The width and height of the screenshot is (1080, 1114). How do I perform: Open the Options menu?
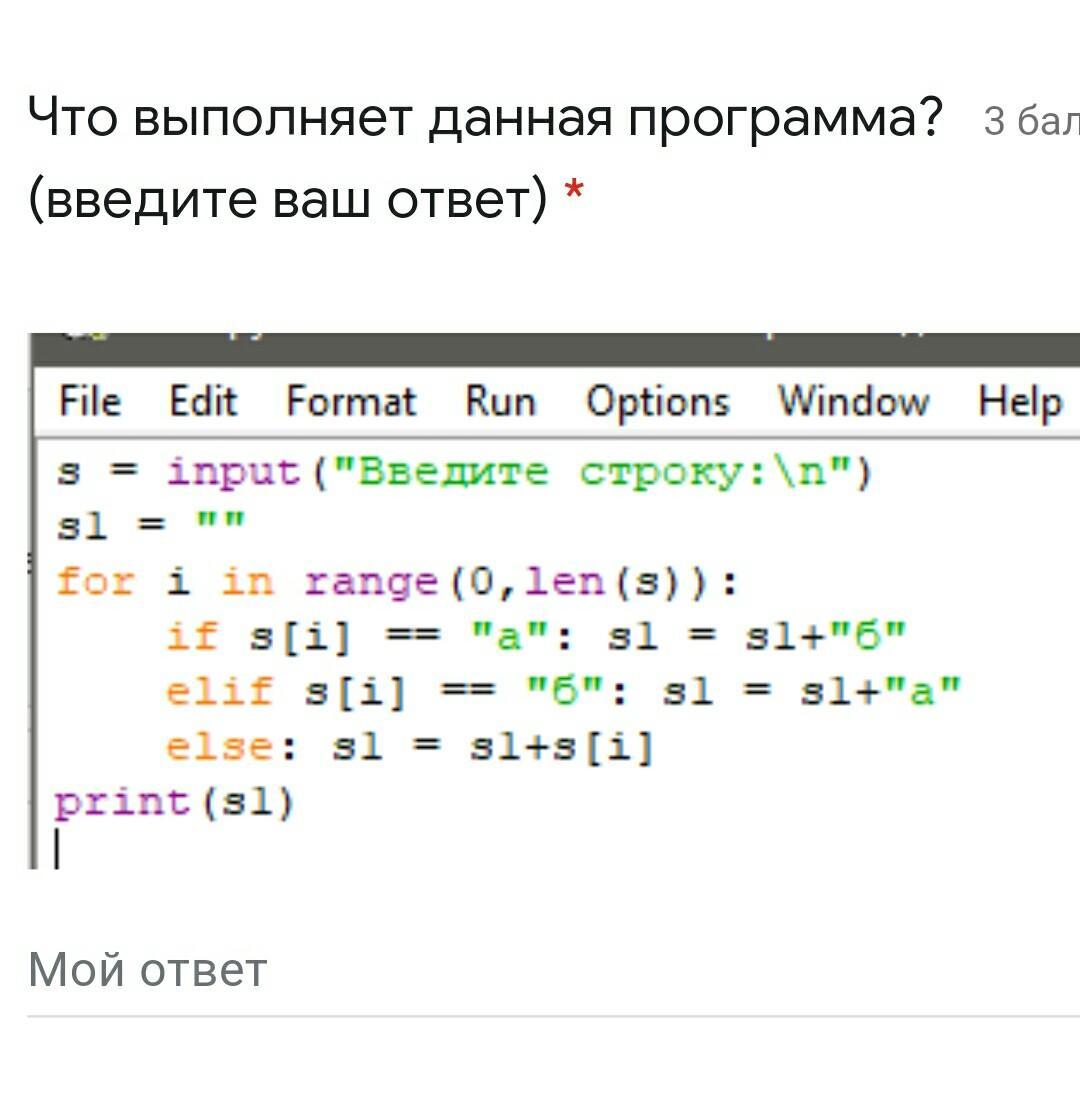tap(657, 402)
